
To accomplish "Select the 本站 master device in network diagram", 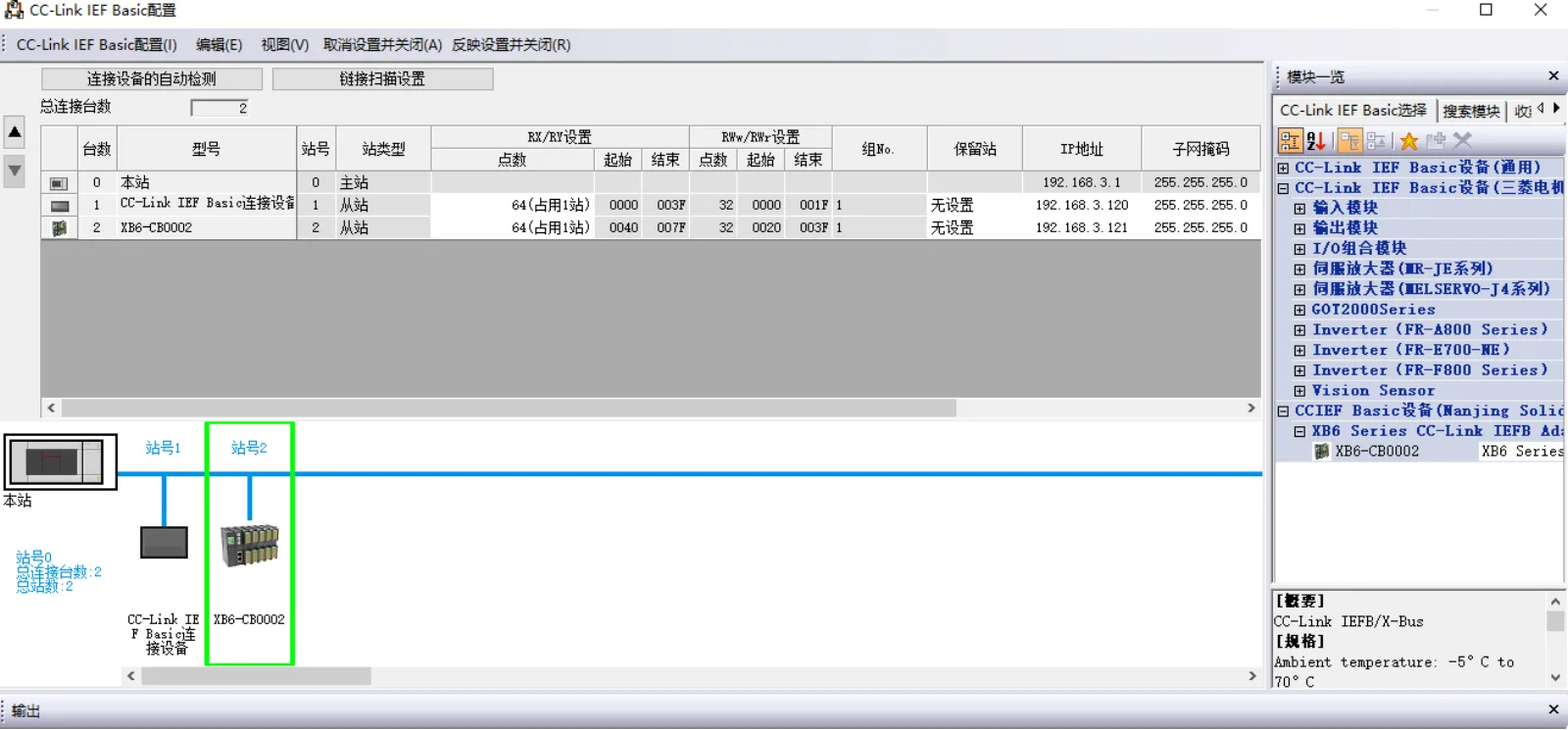I will [61, 462].
